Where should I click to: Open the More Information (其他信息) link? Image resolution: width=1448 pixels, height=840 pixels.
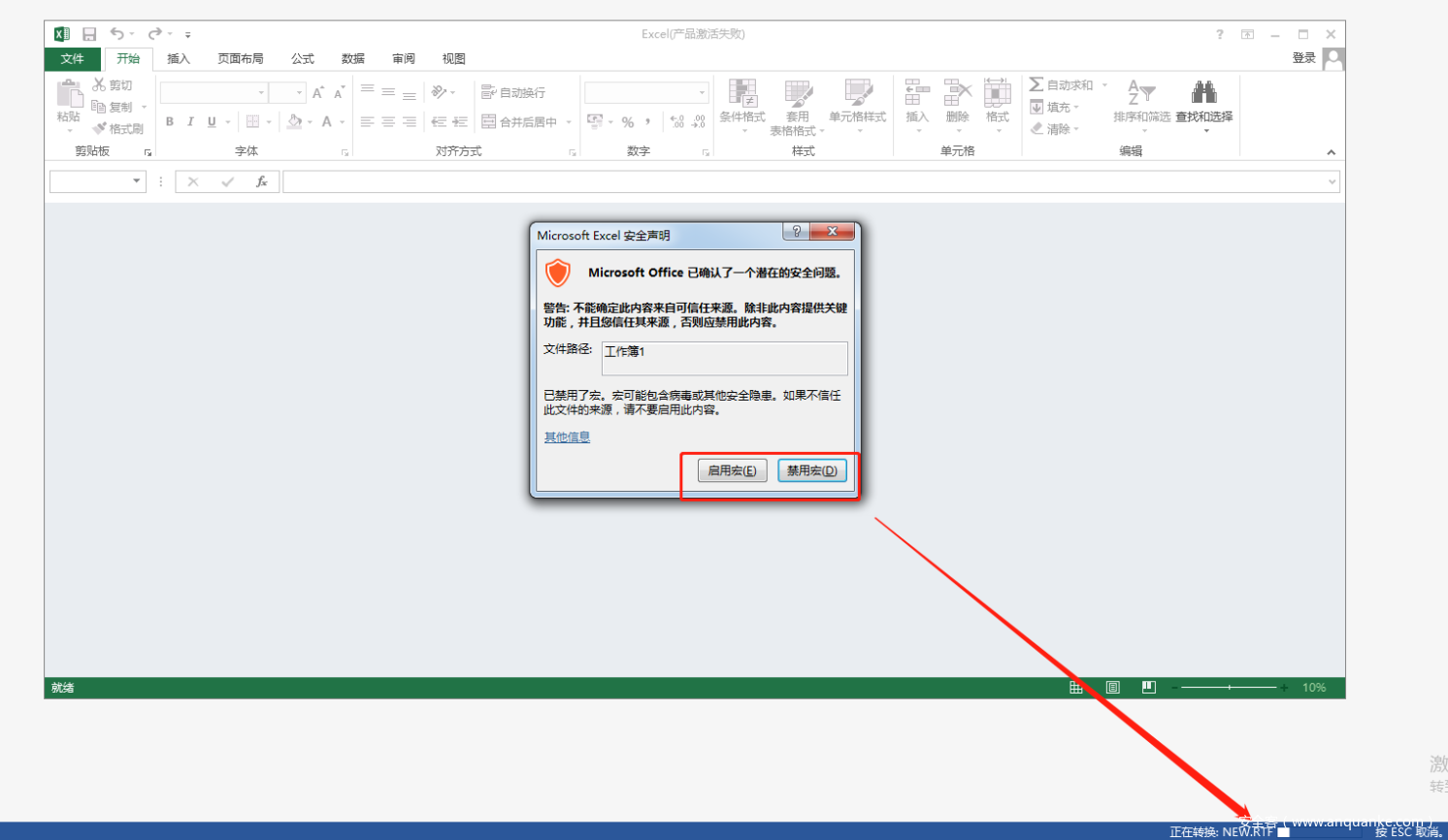567,437
